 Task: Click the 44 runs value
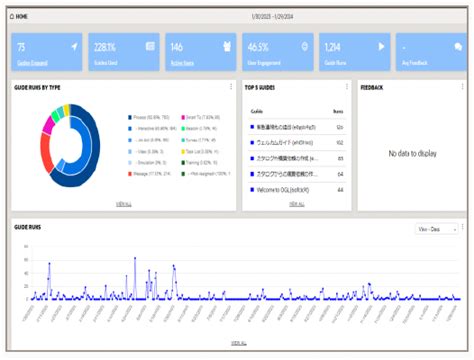340,190
